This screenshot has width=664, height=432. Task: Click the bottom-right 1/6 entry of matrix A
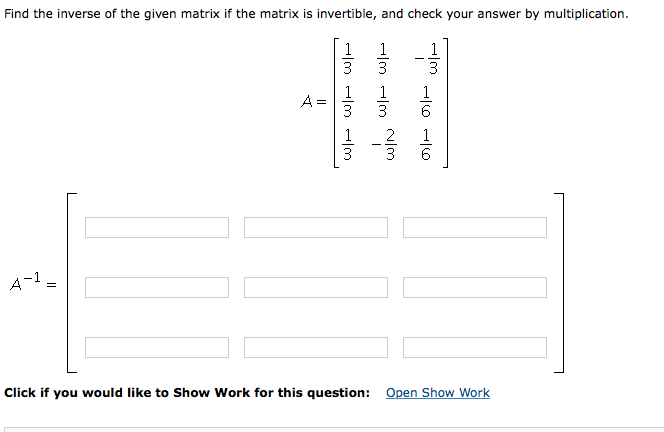[x=426, y=145]
